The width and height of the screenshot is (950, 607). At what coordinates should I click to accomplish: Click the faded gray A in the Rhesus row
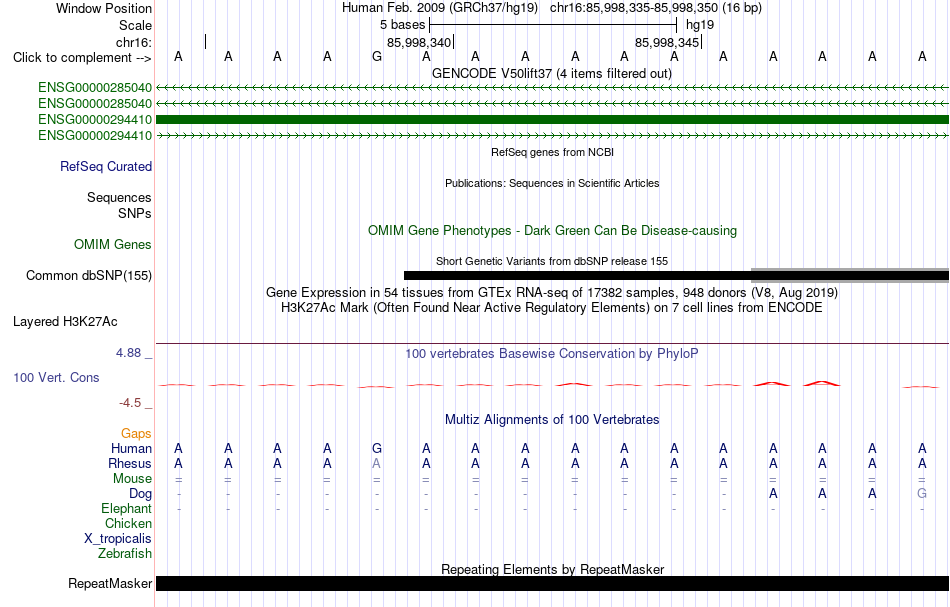click(377, 463)
